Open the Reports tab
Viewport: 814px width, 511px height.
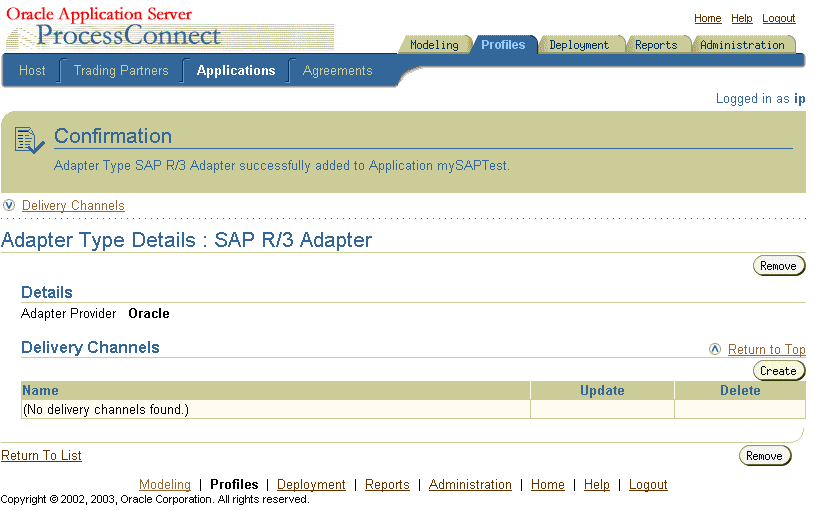(x=656, y=45)
